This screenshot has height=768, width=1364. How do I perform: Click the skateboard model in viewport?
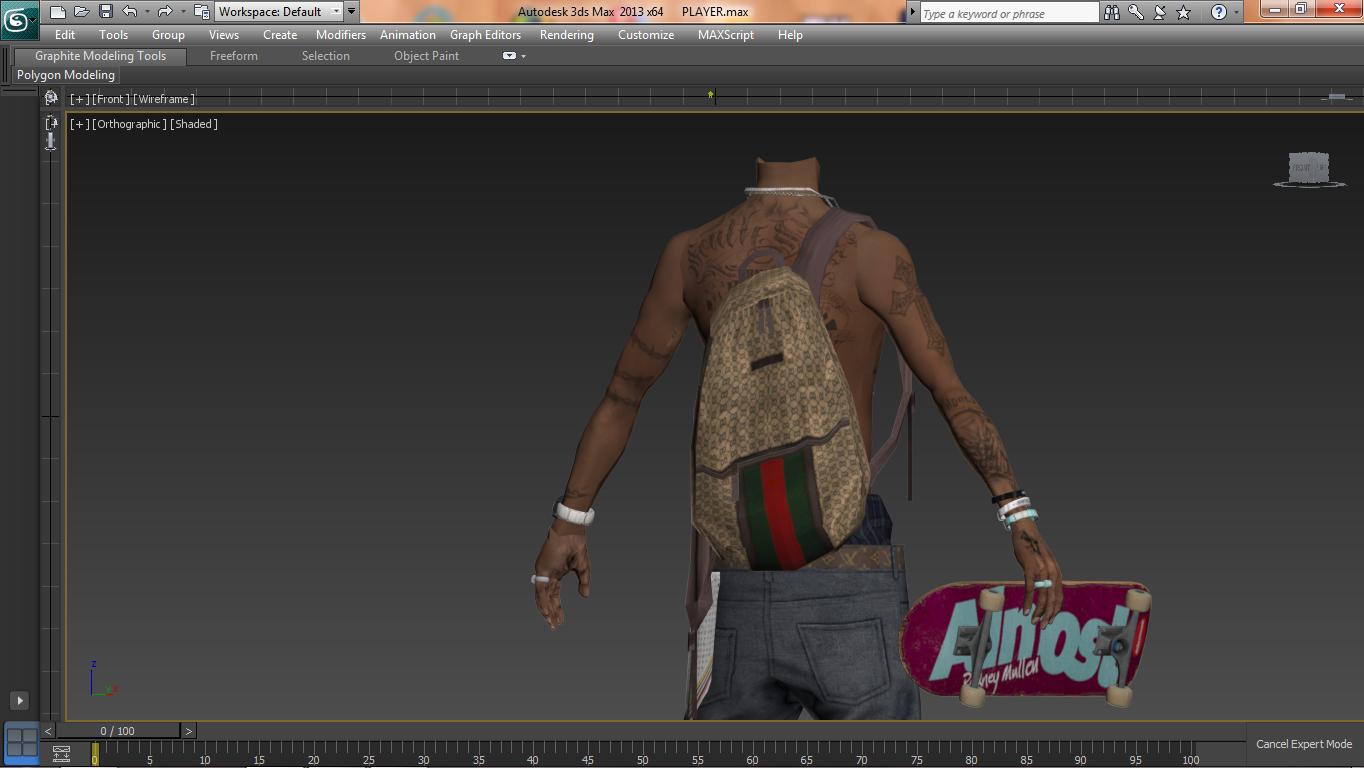tap(1026, 643)
